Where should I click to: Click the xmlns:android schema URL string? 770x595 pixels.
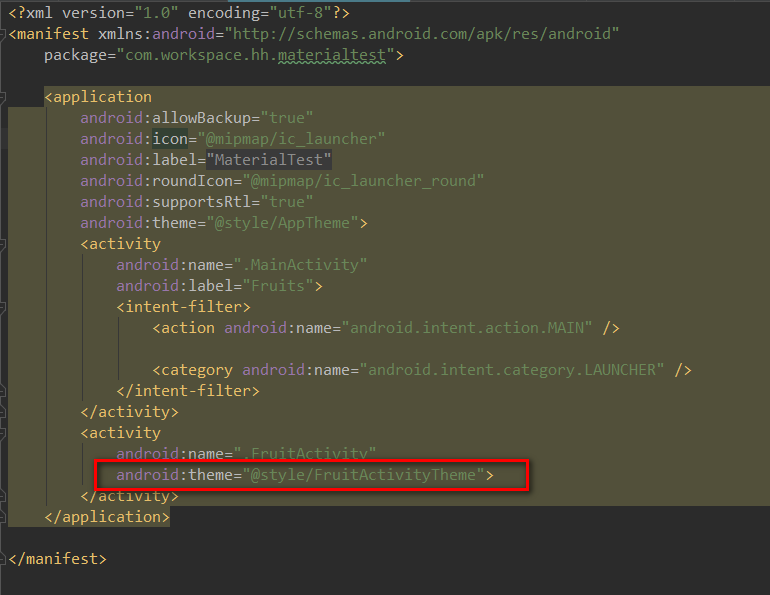[x=422, y=34]
